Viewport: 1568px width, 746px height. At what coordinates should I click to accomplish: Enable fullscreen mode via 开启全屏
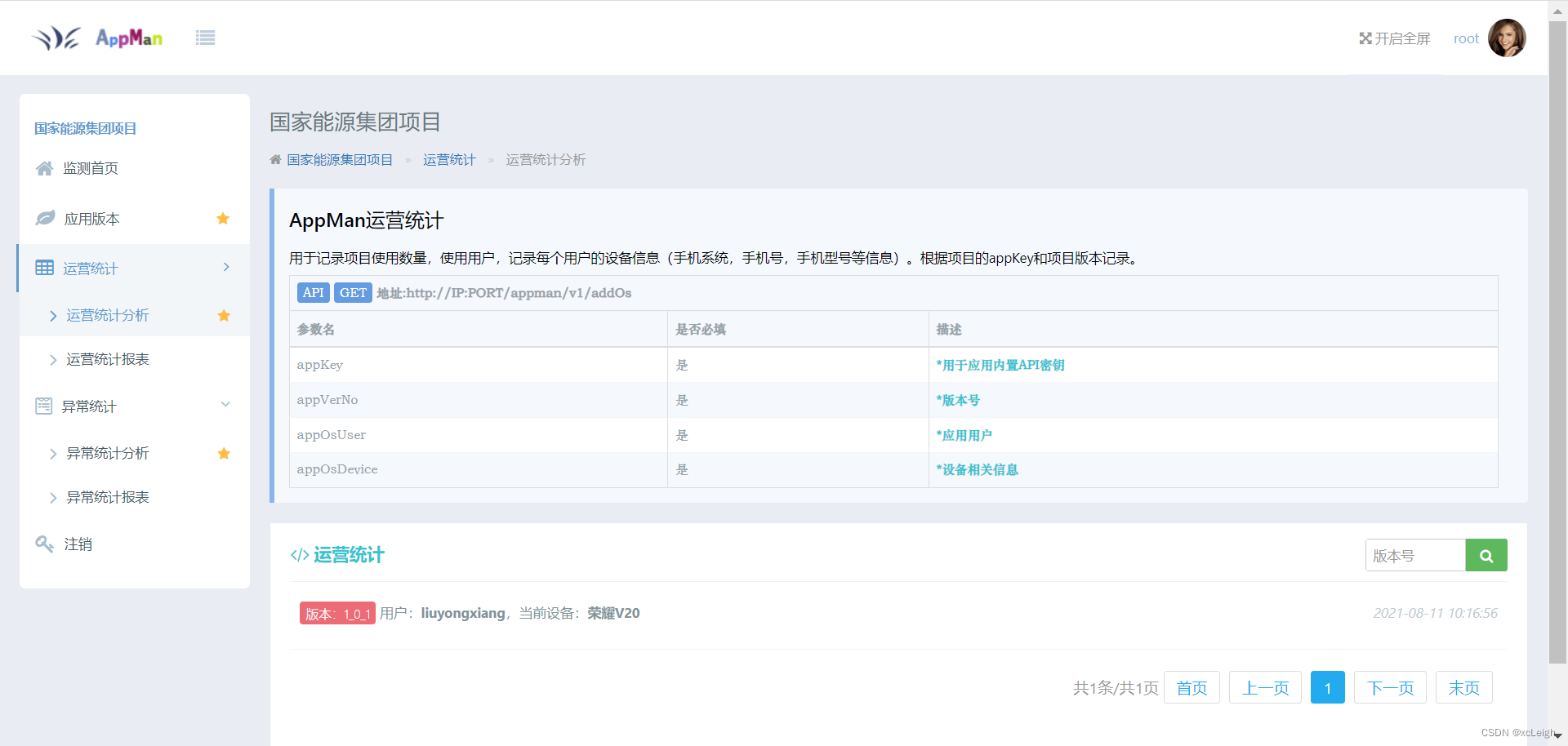[x=1395, y=38]
